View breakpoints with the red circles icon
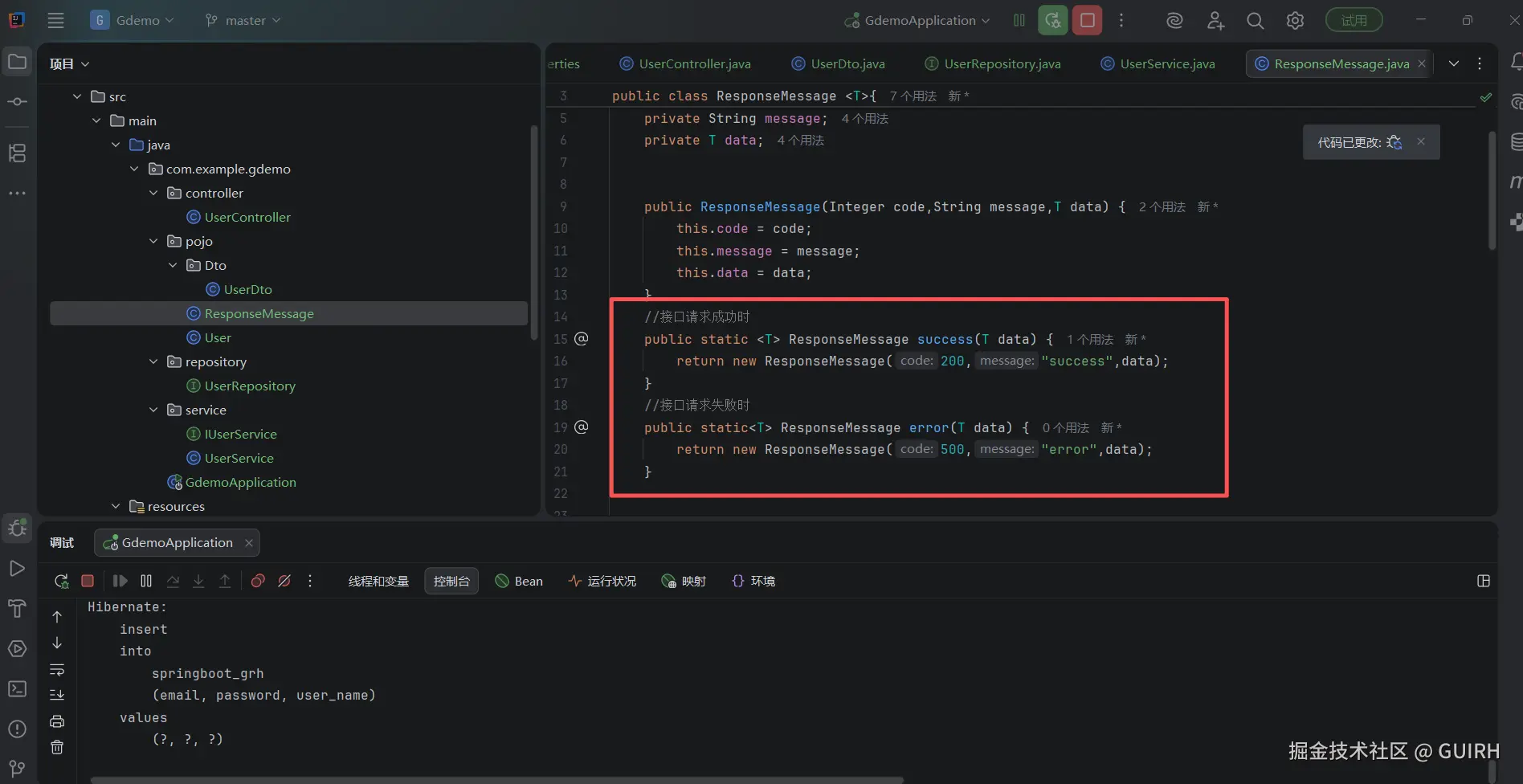 [x=258, y=581]
